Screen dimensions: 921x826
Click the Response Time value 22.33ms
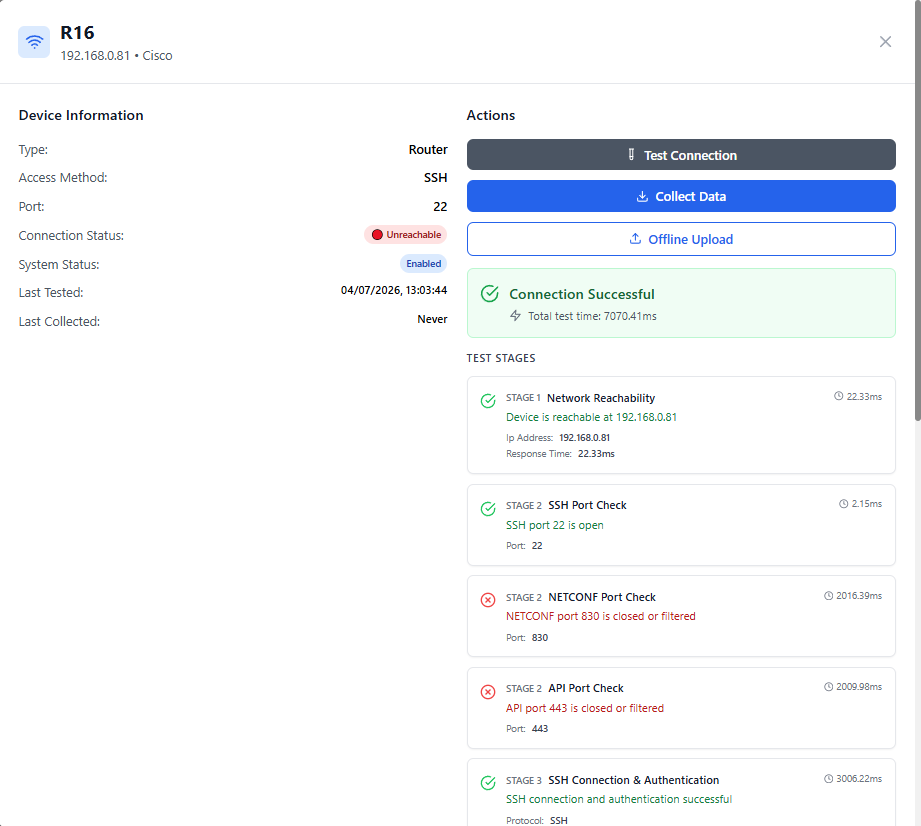coord(596,454)
